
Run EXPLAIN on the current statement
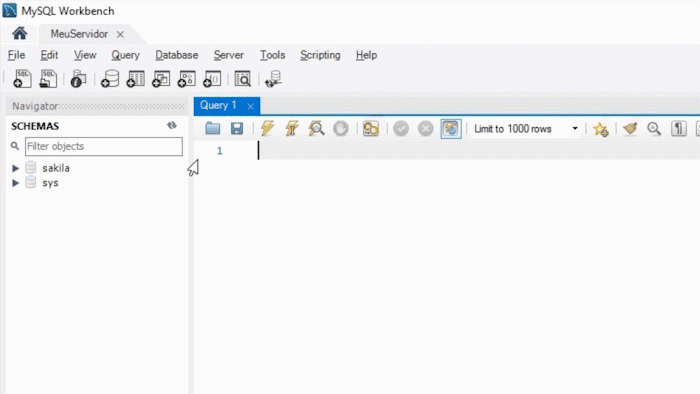coord(317,129)
